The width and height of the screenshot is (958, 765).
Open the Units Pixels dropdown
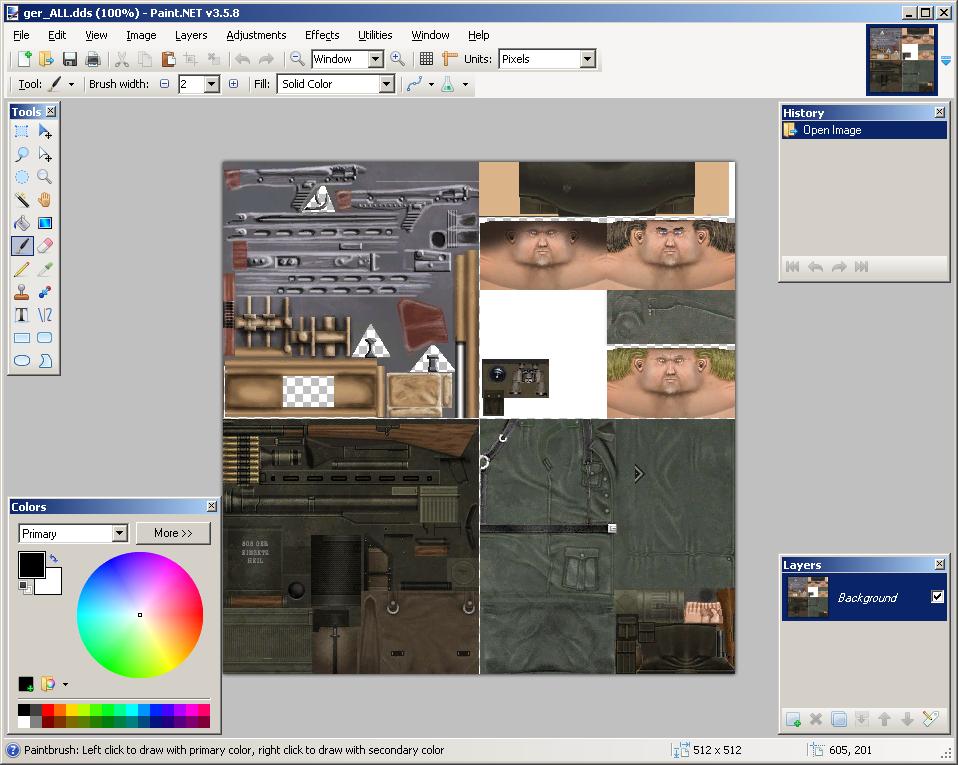(x=587, y=59)
